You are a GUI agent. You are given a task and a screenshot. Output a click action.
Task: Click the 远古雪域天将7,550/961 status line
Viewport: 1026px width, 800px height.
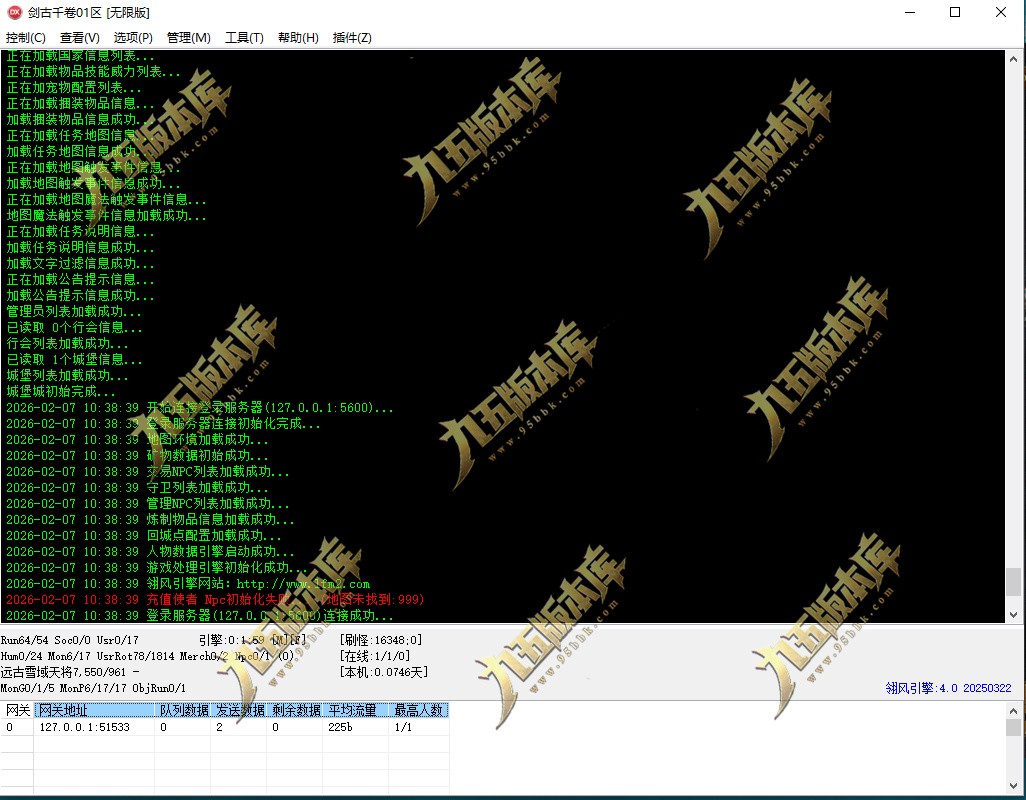tap(69, 672)
